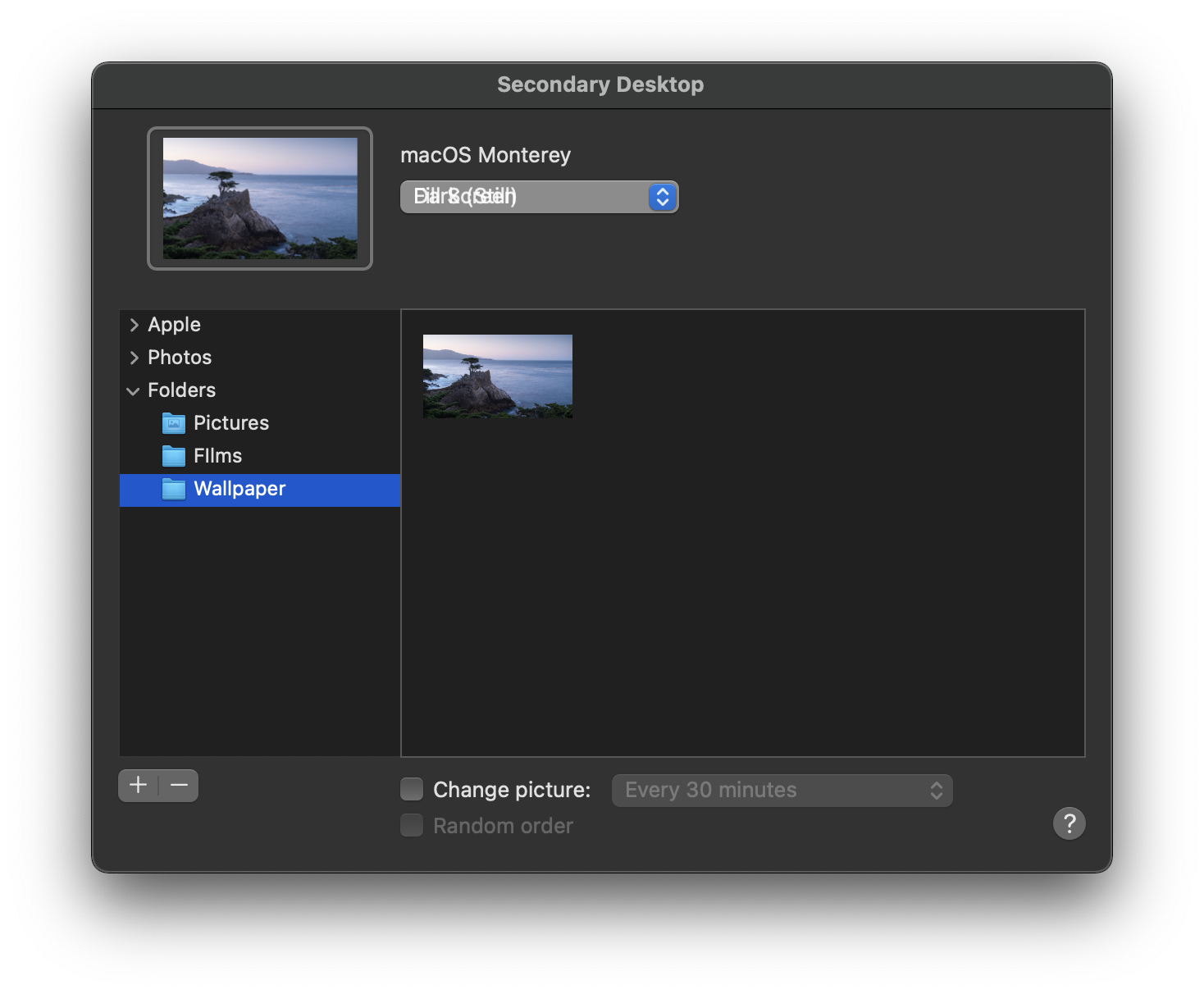The height and width of the screenshot is (994, 1204).
Task: Click the Secondary Desktop window title
Action: [x=600, y=84]
